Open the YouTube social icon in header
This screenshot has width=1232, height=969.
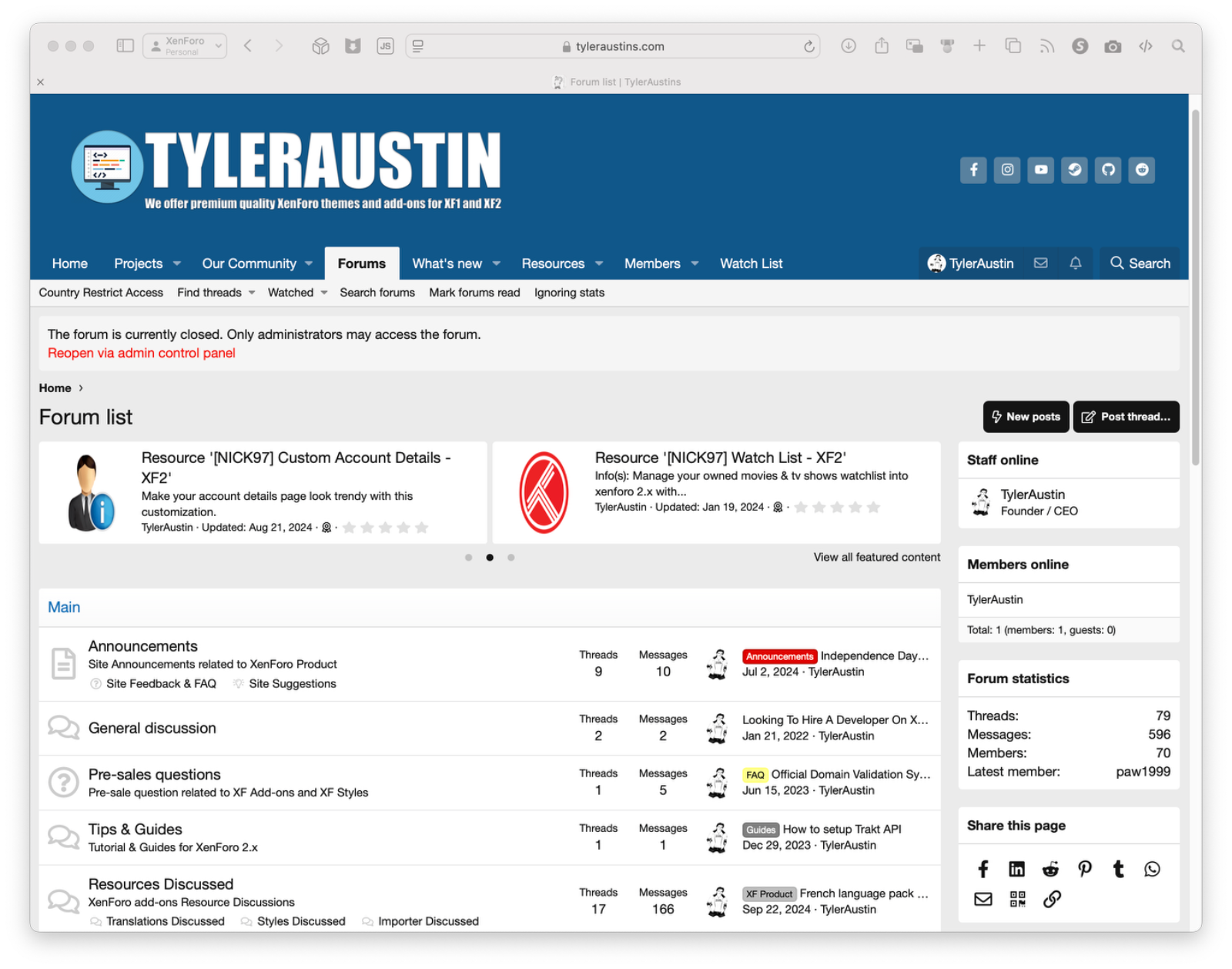[x=1041, y=169]
